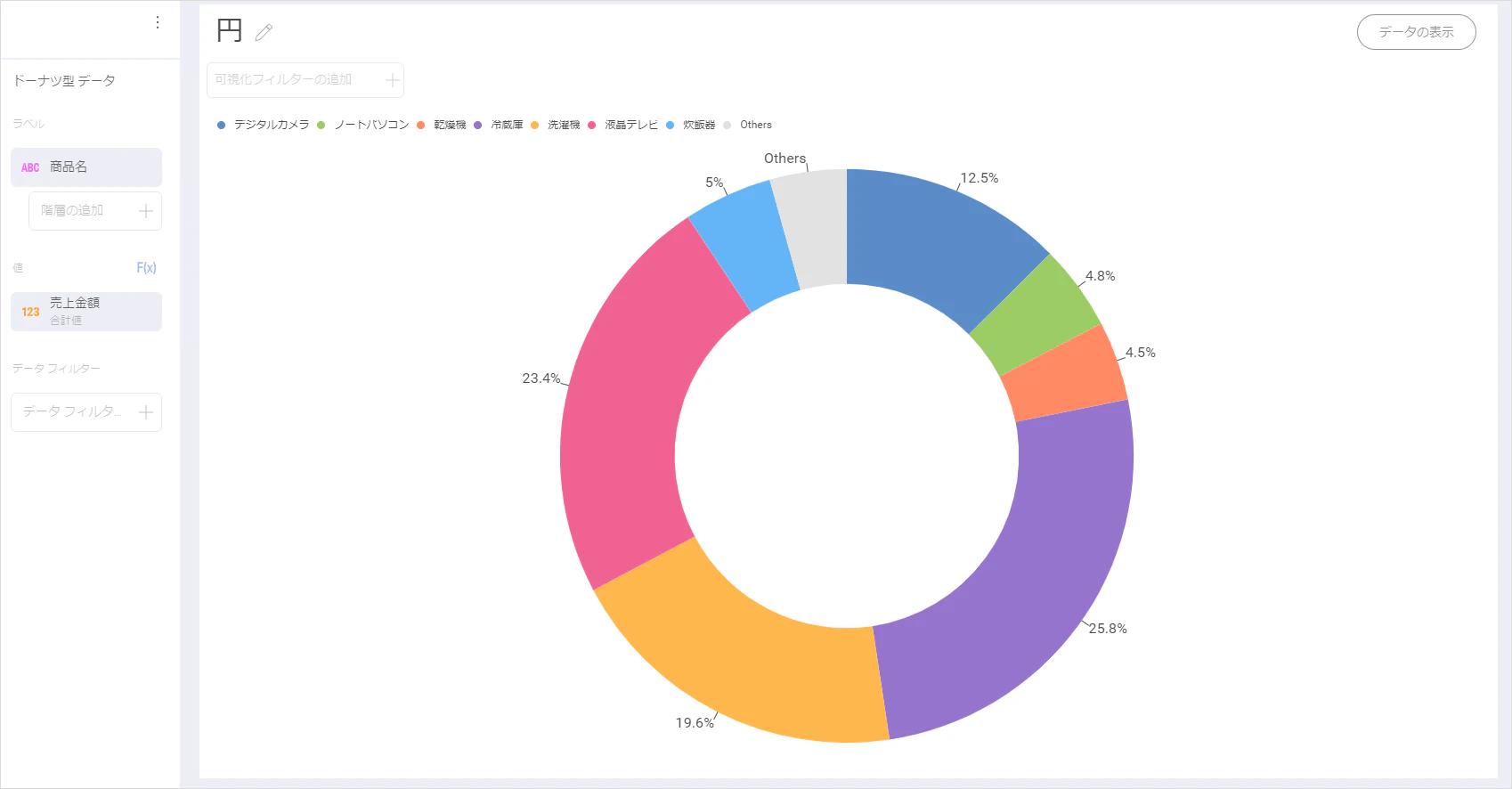
Task: Toggle ノートパソコン legend dot
Action: point(321,126)
